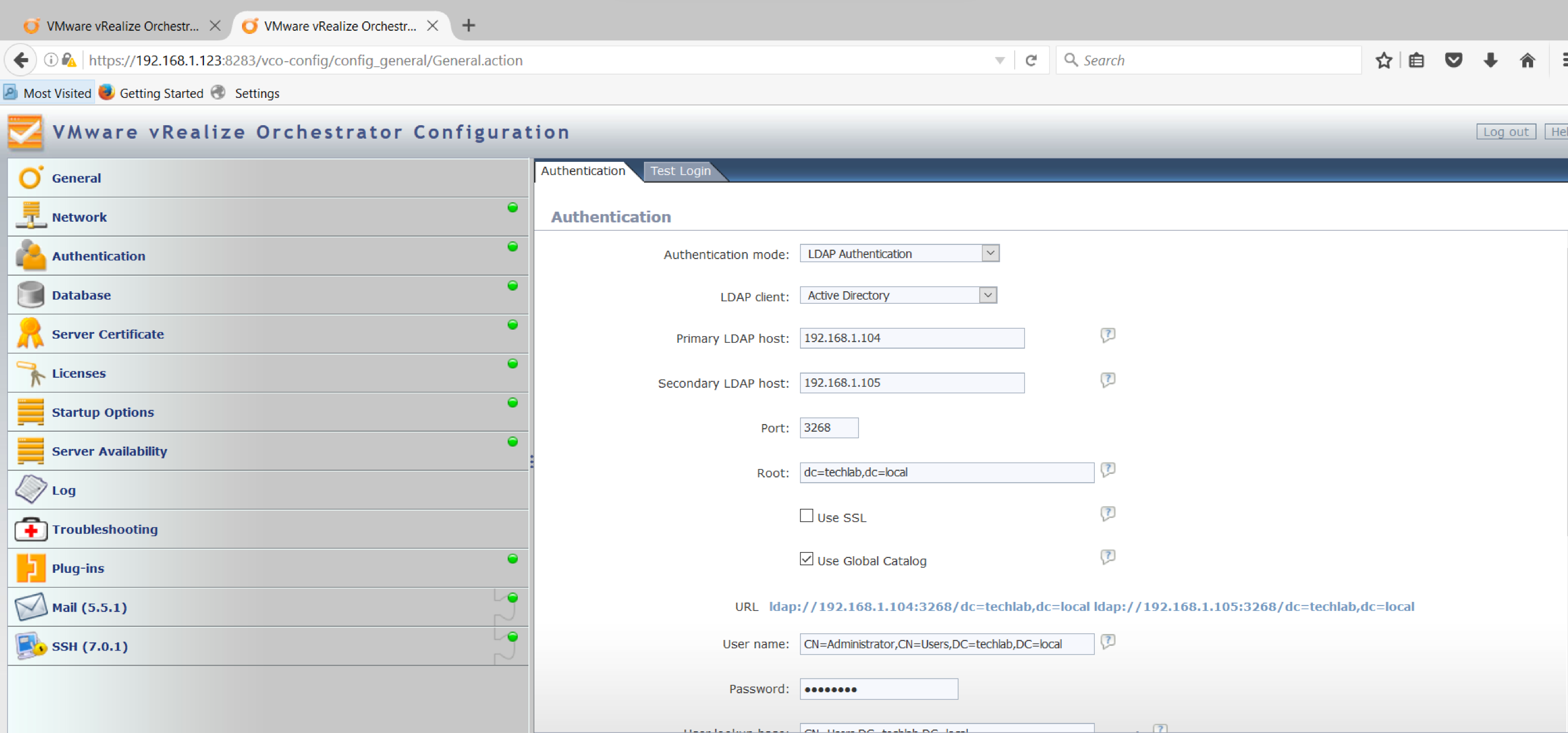Click the Troubleshooting first-aid icon

[30, 529]
